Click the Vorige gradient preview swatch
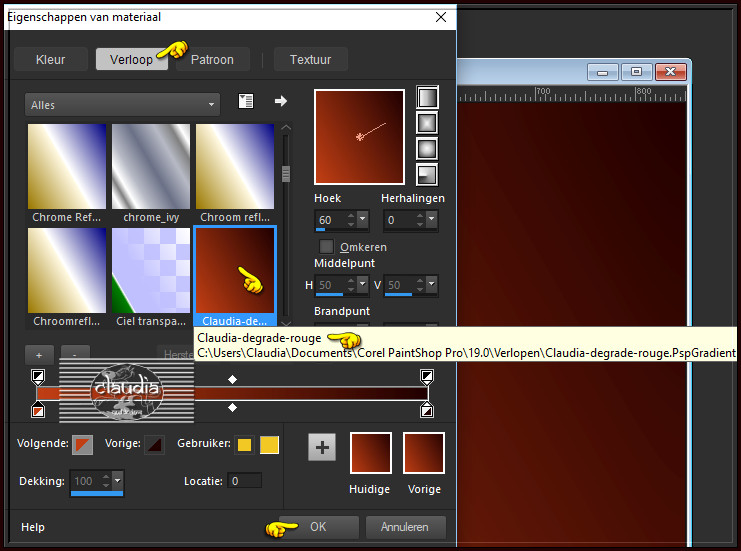This screenshot has height=551, width=741. [424, 453]
